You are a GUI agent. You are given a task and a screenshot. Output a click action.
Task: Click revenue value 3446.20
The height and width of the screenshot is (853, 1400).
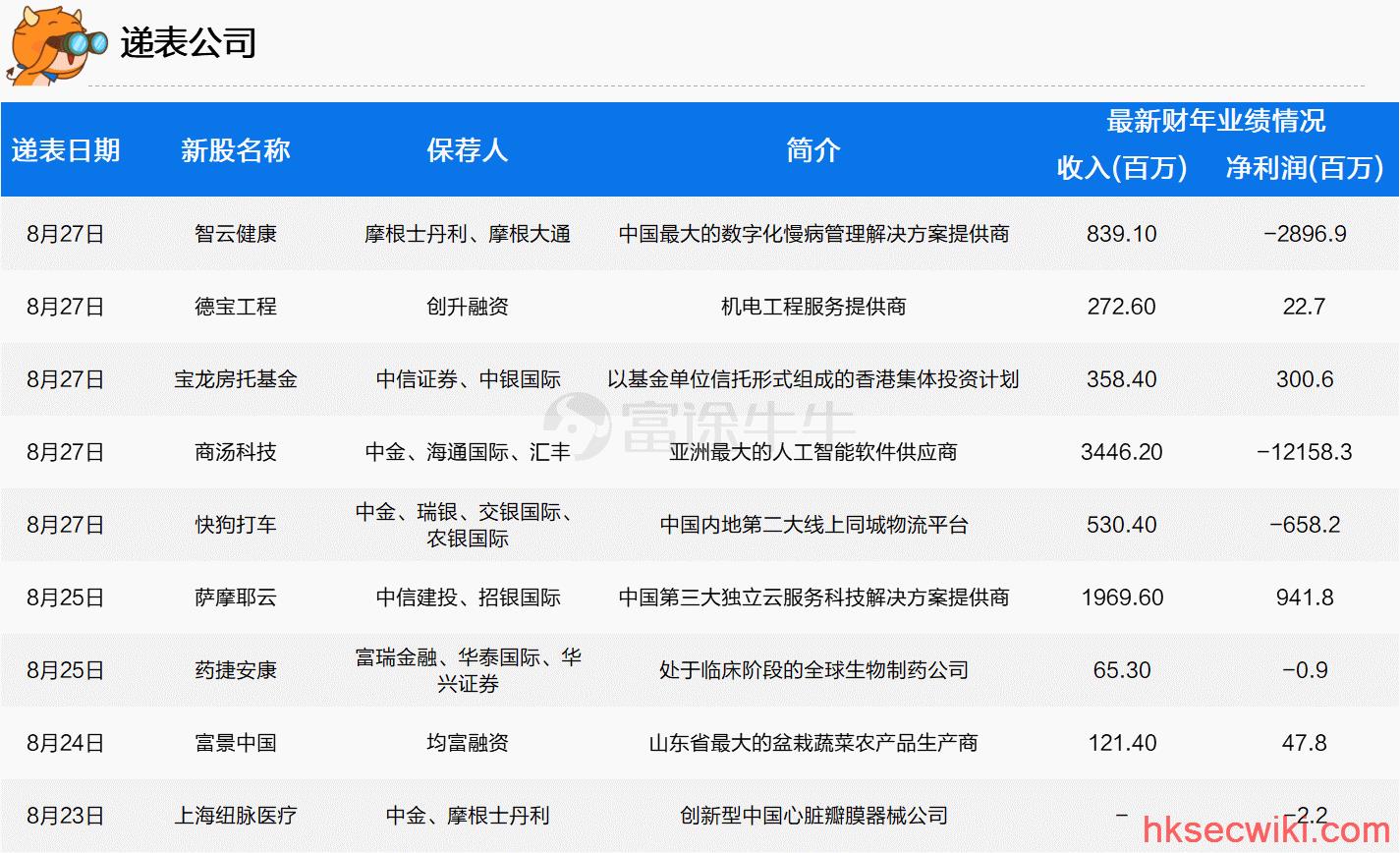click(1122, 452)
